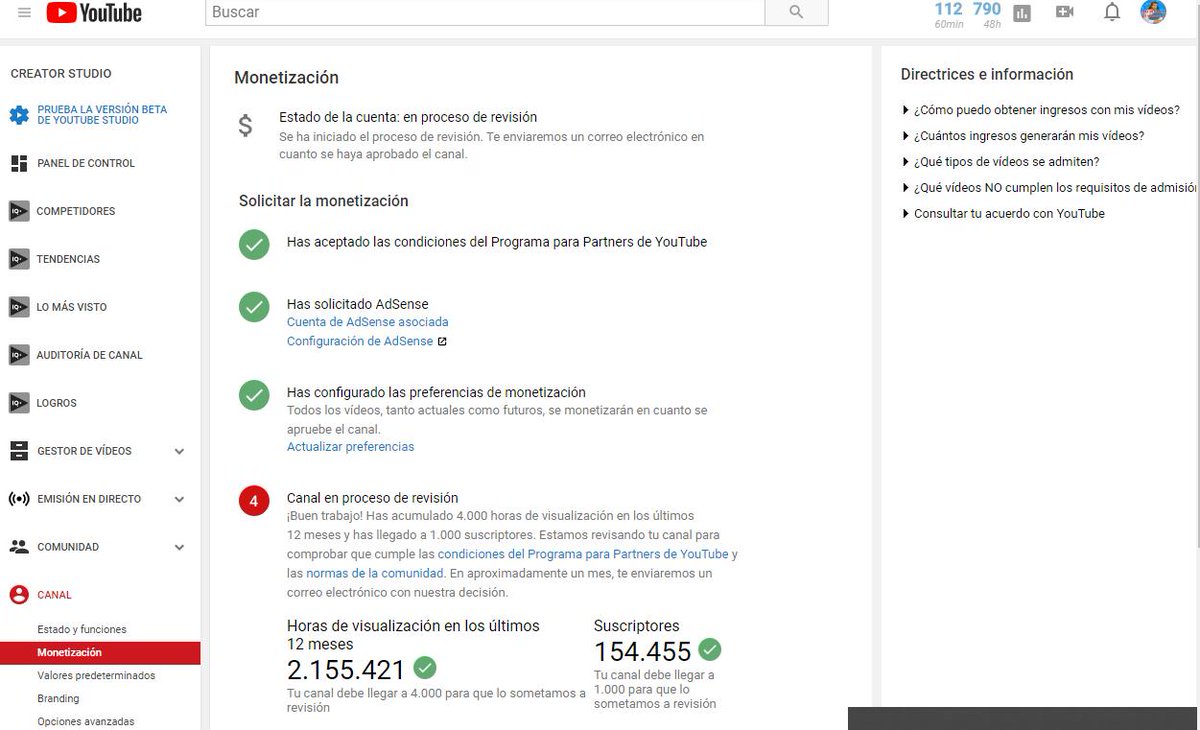Open Tendencias in sidebar
This screenshot has height=730, width=1200.
(x=69, y=259)
